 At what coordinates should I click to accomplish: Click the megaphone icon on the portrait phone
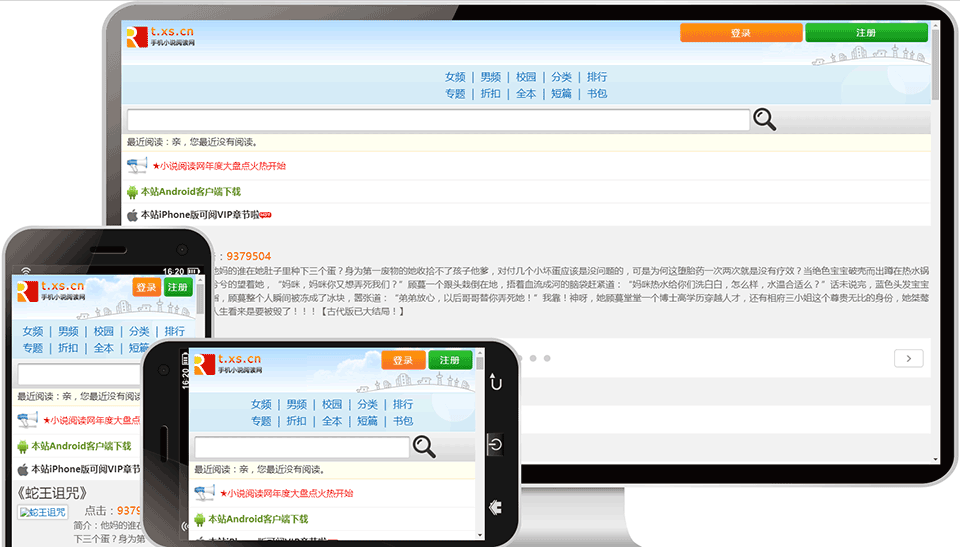click(x=28, y=420)
